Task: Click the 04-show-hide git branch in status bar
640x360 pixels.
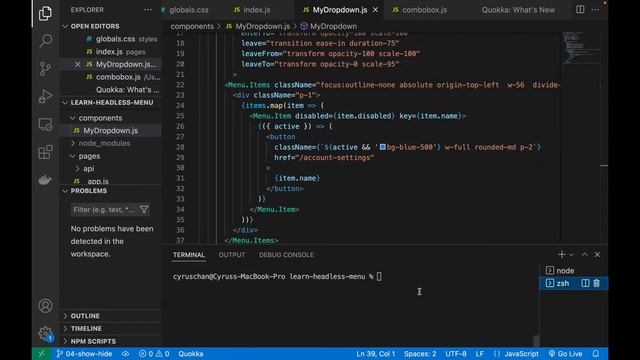Action: (x=84, y=354)
